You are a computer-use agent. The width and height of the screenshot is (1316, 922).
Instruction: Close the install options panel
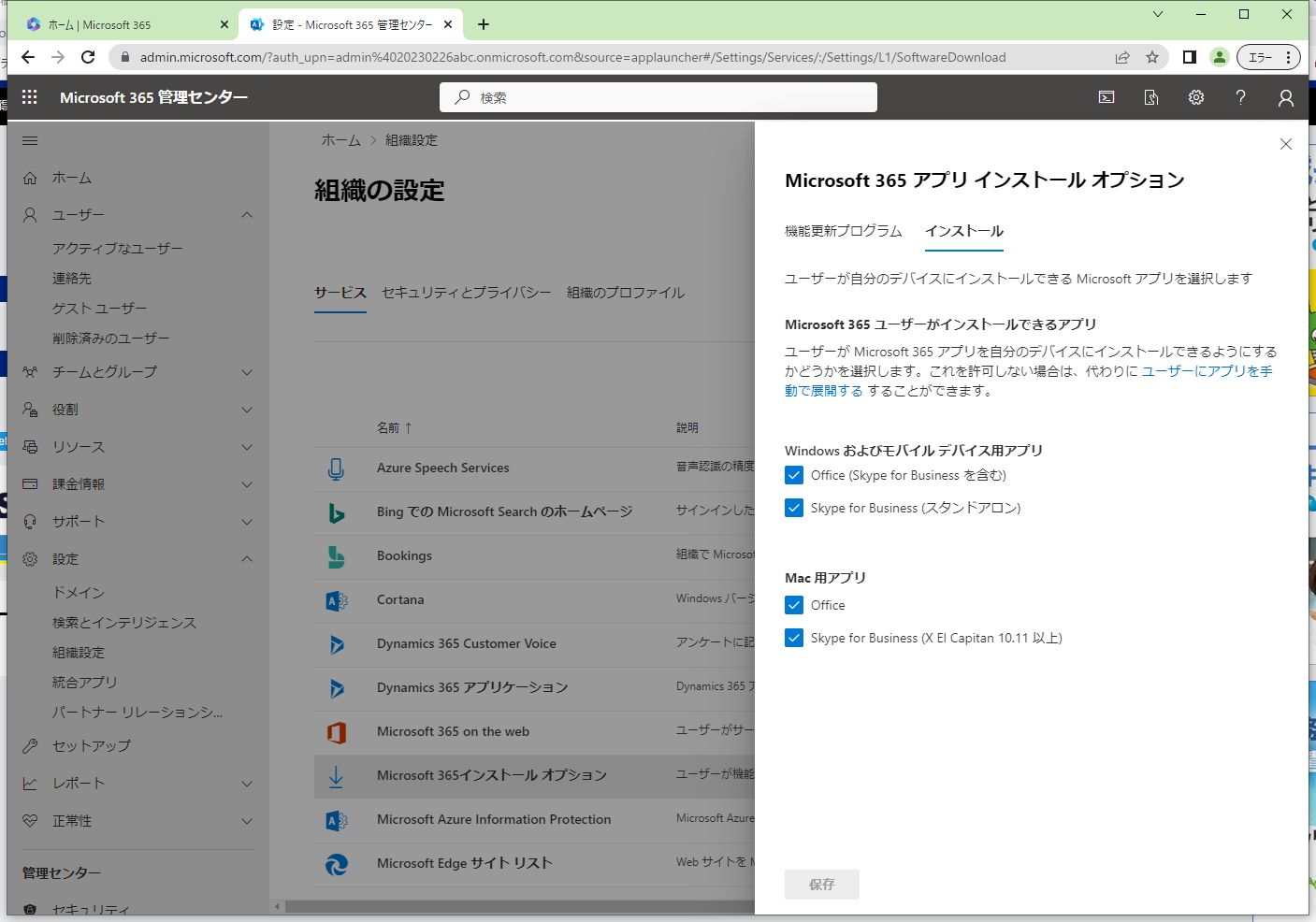coord(1286,144)
